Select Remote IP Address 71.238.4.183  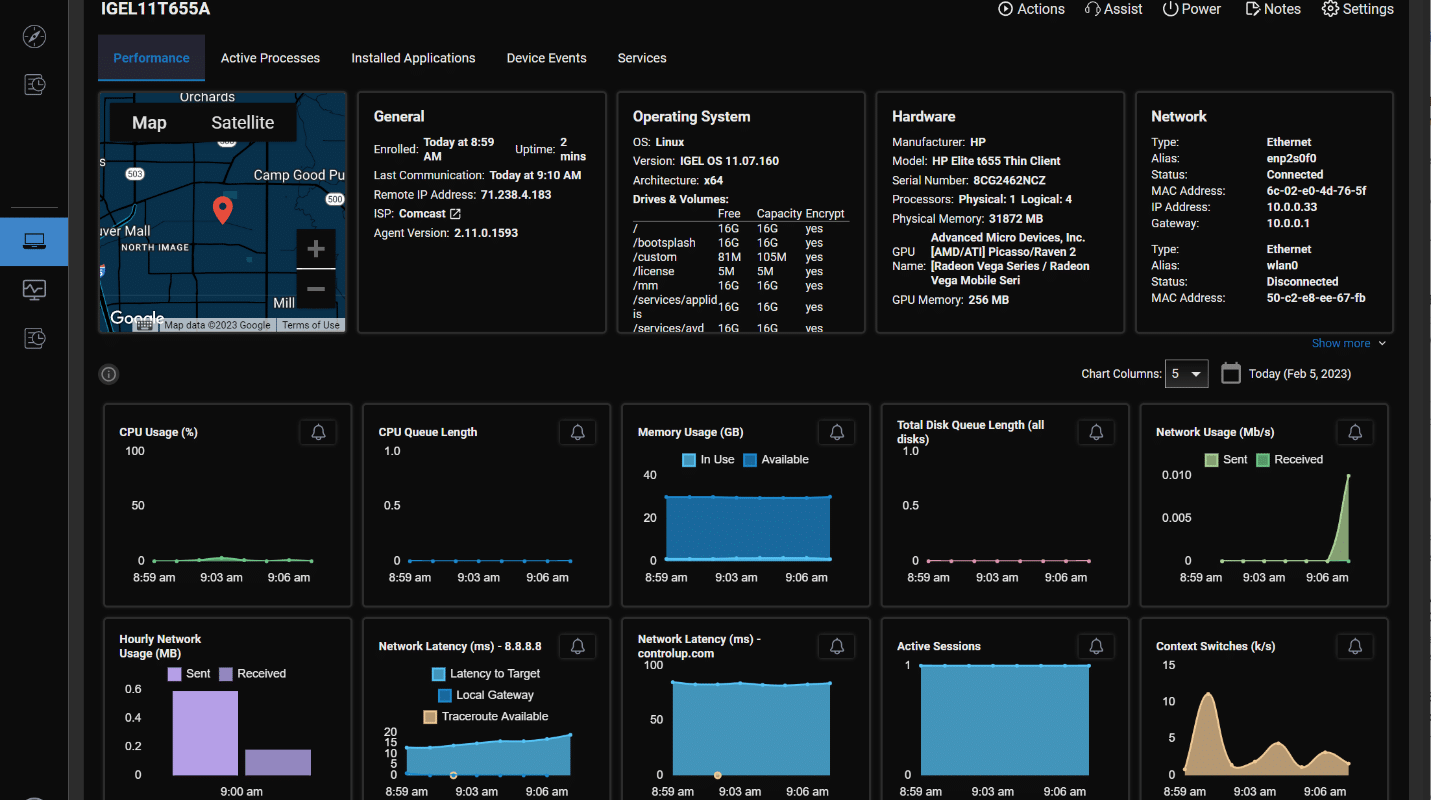[x=516, y=195]
